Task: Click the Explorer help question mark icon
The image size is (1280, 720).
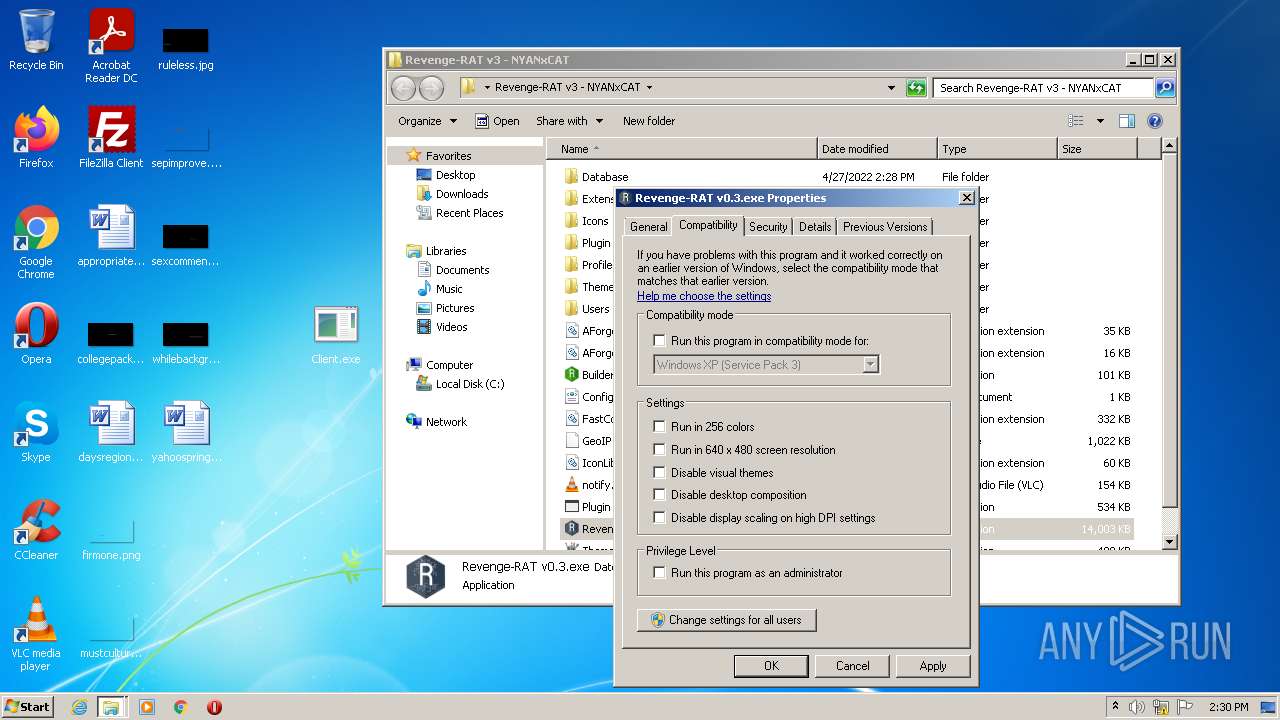Action: coord(1154,121)
